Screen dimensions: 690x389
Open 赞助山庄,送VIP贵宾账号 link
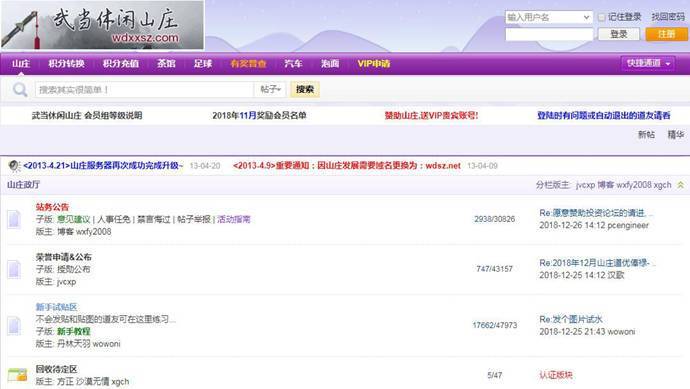tap(431, 116)
